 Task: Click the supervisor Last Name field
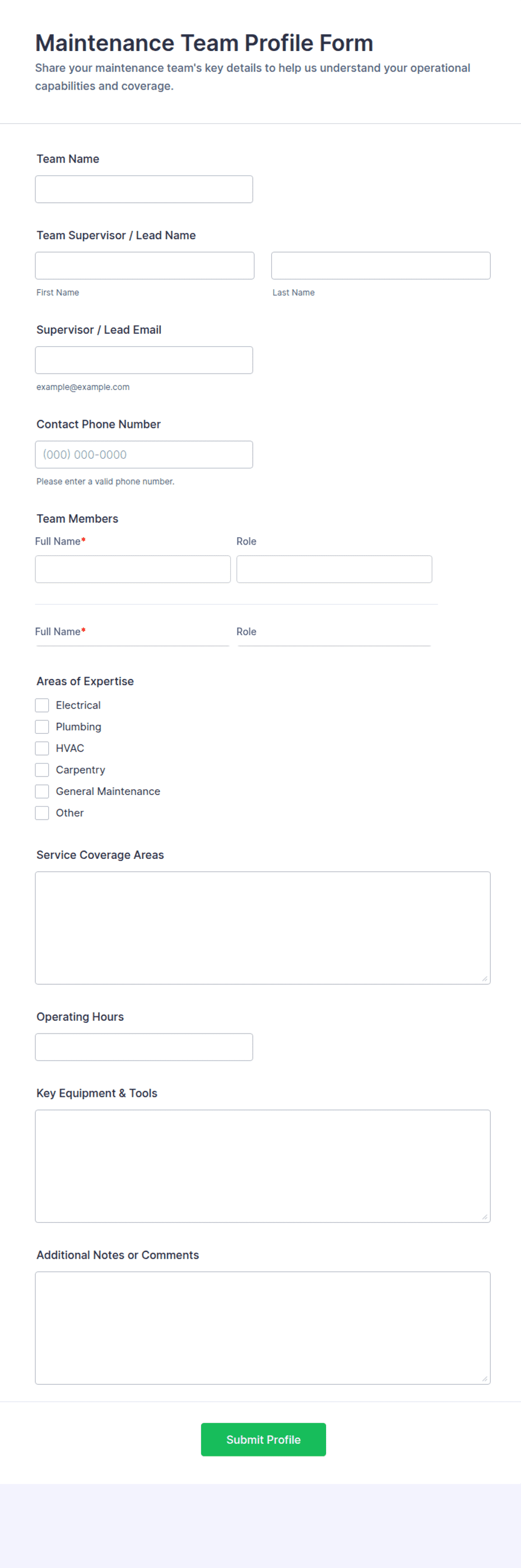(x=380, y=266)
